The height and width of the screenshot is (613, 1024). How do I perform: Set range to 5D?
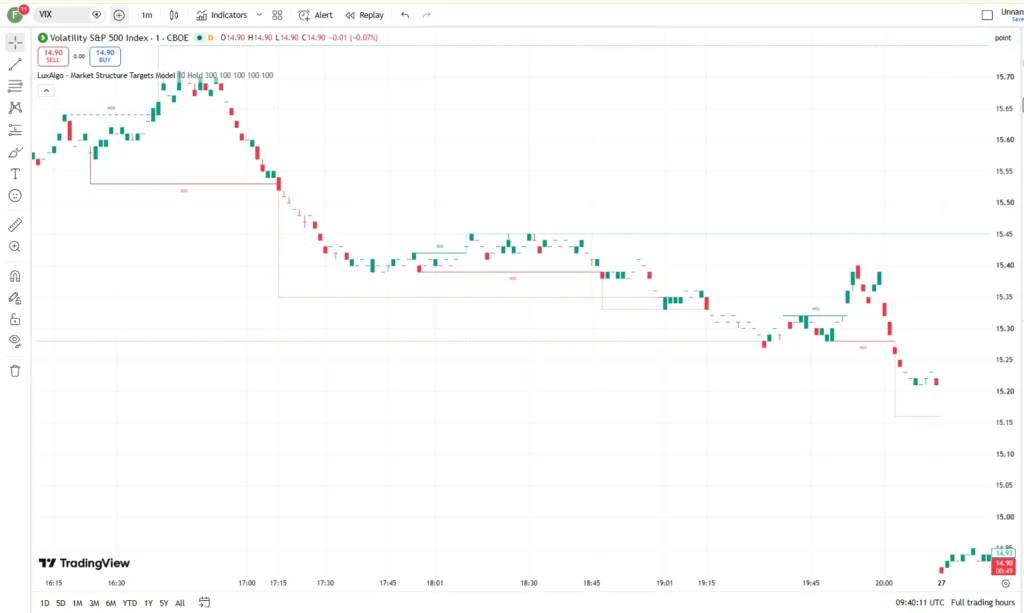[x=61, y=603]
